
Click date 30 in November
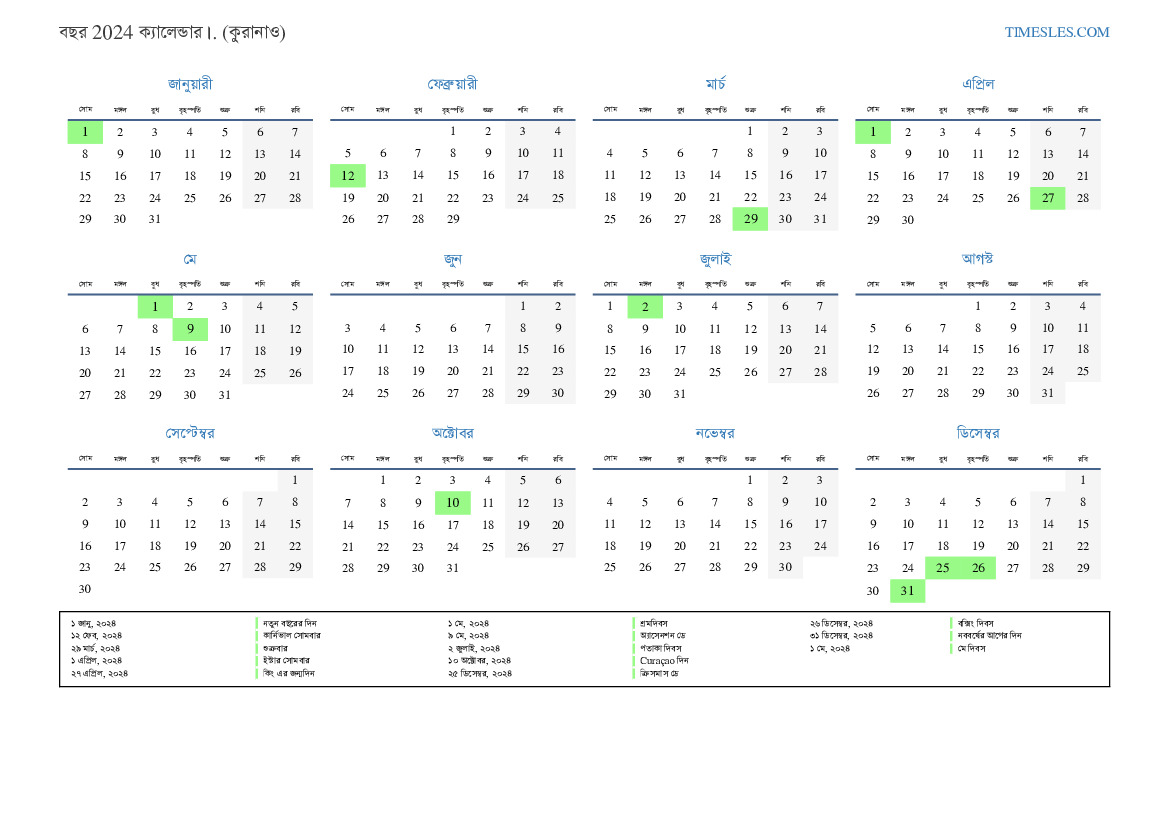[785, 567]
